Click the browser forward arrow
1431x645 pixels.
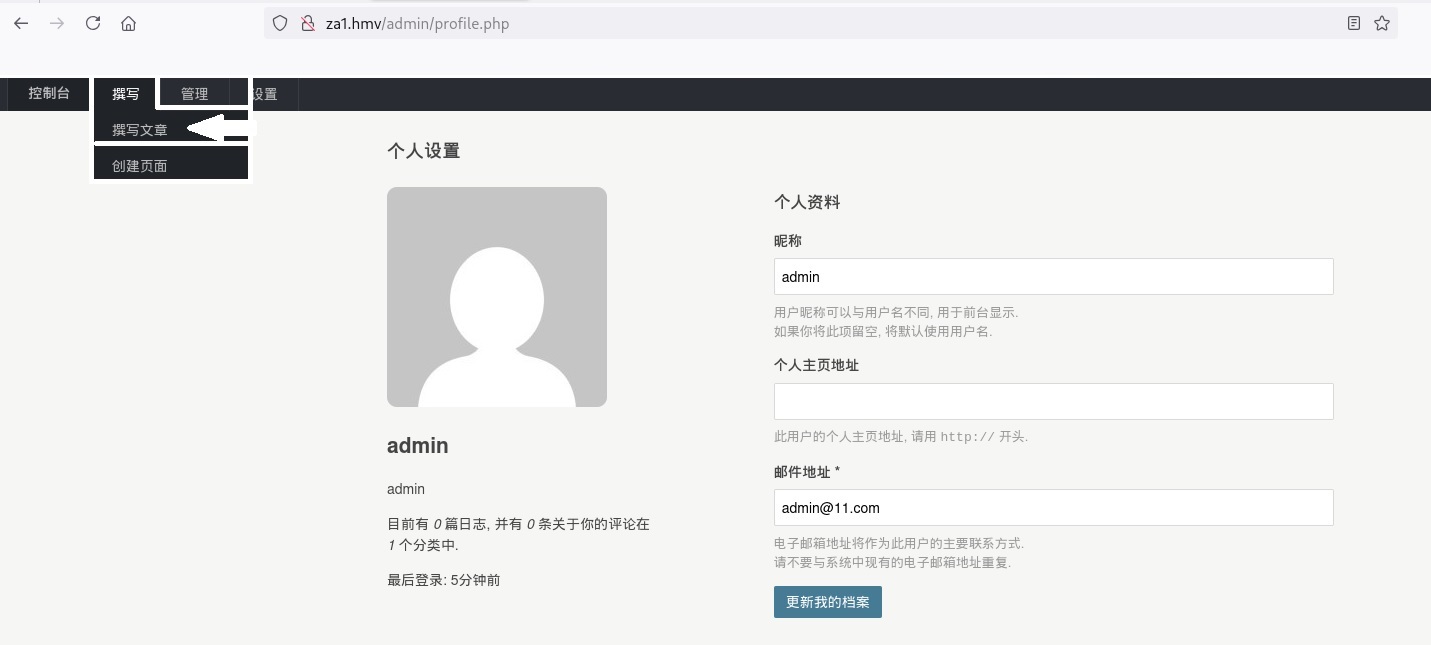click(x=57, y=23)
